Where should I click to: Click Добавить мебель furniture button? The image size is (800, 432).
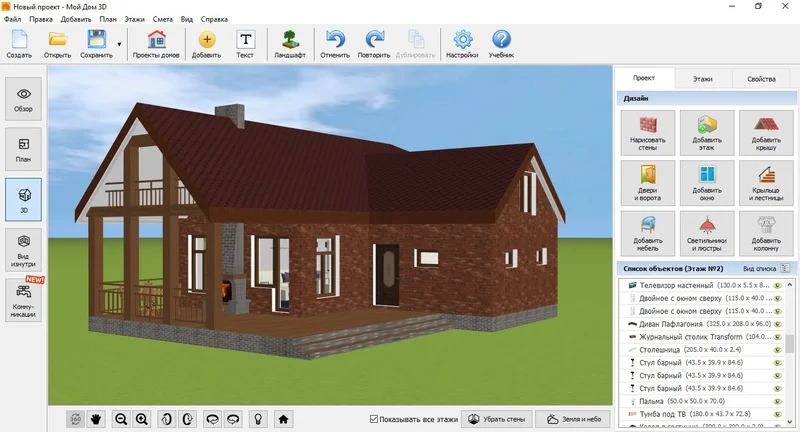[648, 234]
